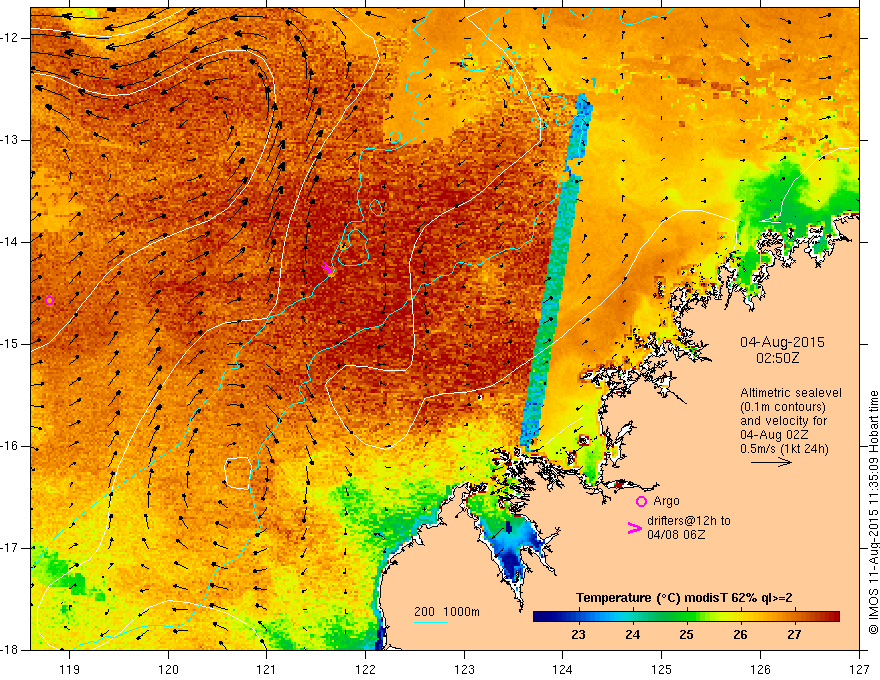880x680 pixels.
Task: Click the cyan bathymetry legend line
Action: click(431, 622)
